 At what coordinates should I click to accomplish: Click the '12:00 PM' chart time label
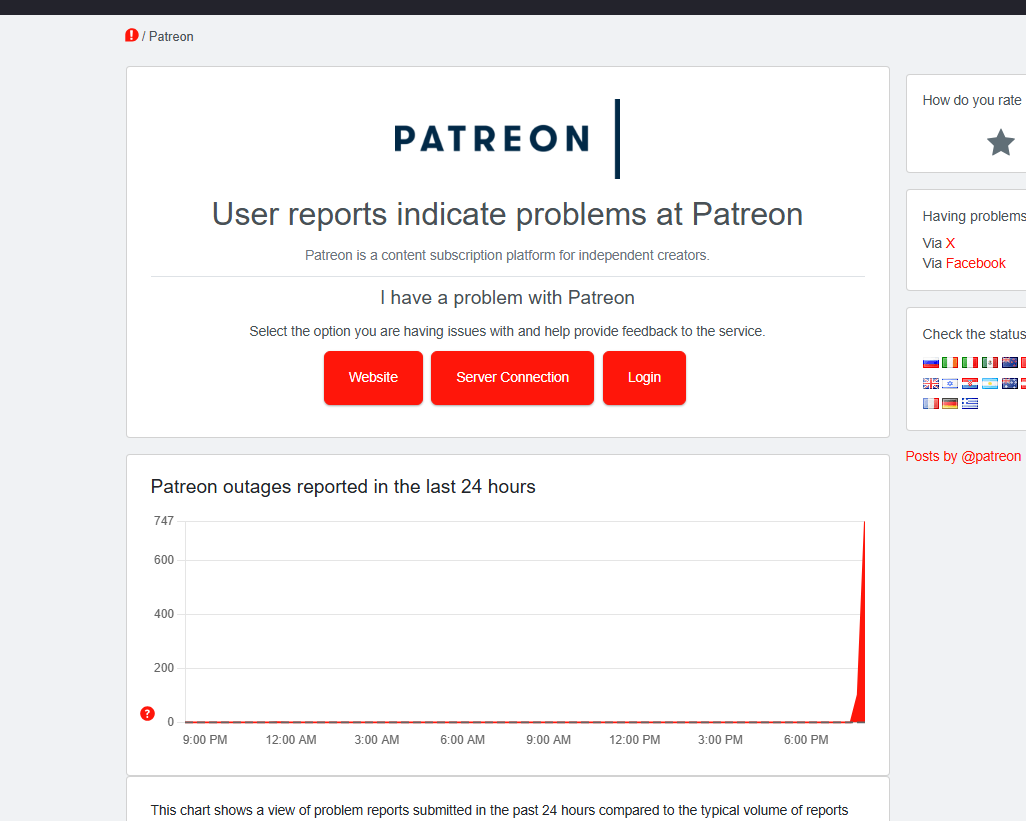pos(634,740)
